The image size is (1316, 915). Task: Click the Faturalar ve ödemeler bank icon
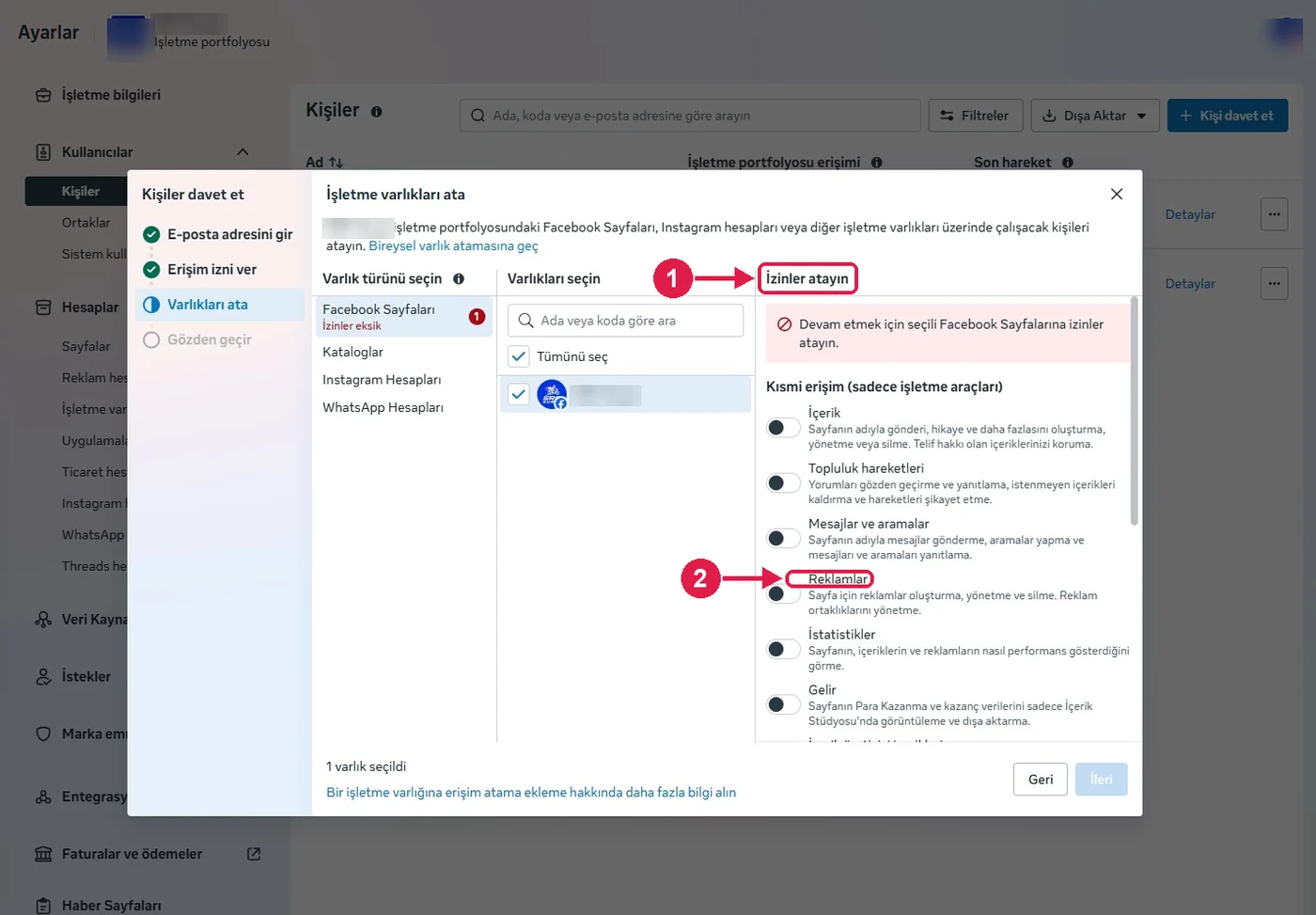(43, 854)
